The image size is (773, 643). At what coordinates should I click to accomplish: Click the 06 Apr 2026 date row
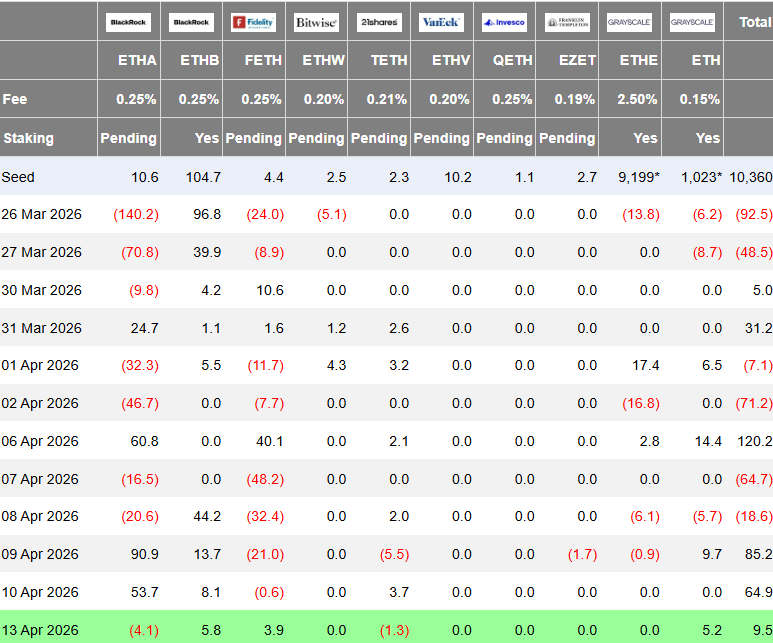pyautogui.click(x=386, y=441)
